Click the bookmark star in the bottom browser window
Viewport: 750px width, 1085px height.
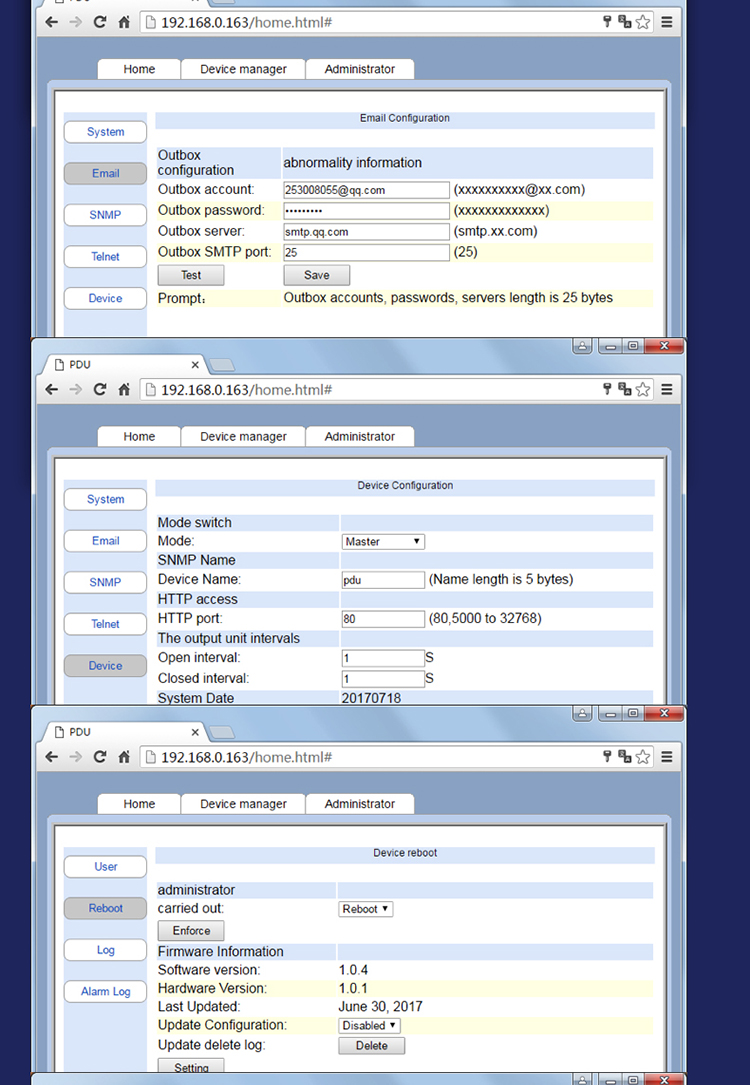(643, 757)
